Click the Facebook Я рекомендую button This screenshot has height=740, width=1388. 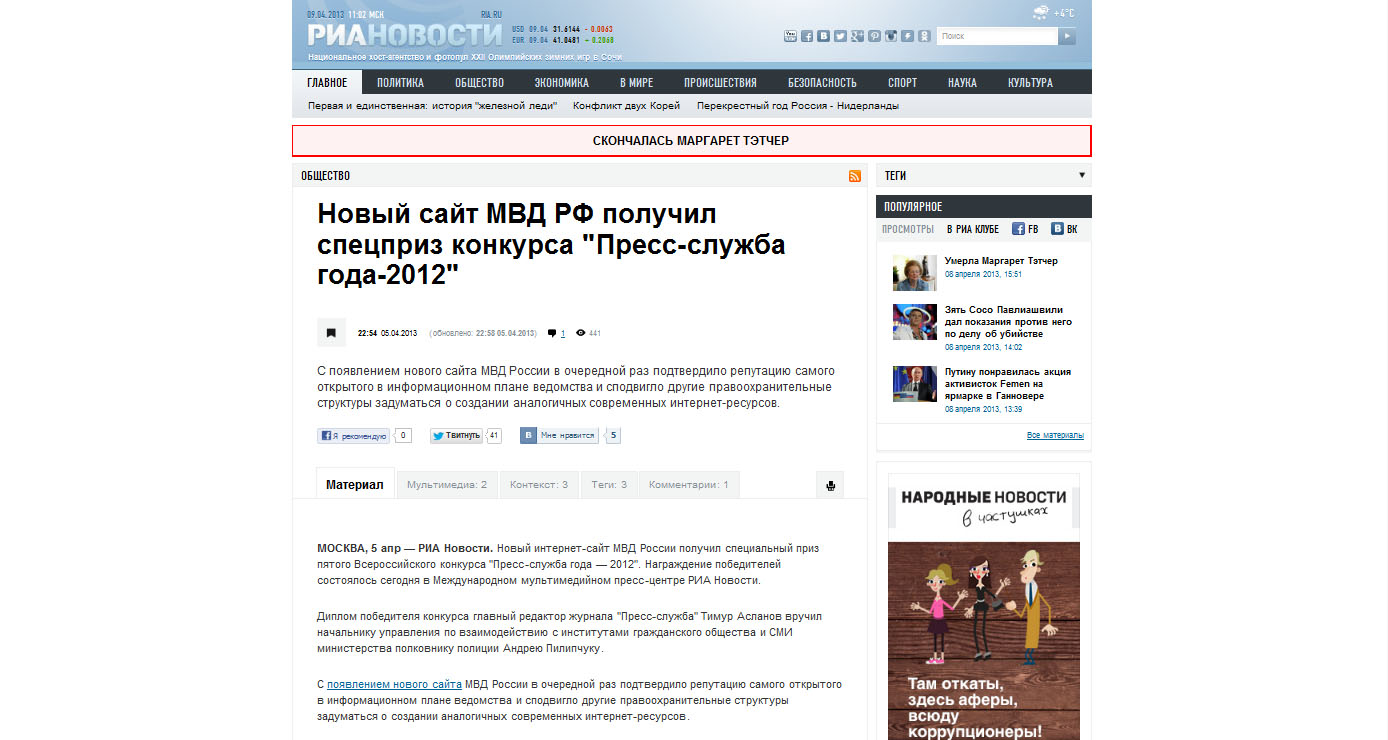(x=353, y=436)
